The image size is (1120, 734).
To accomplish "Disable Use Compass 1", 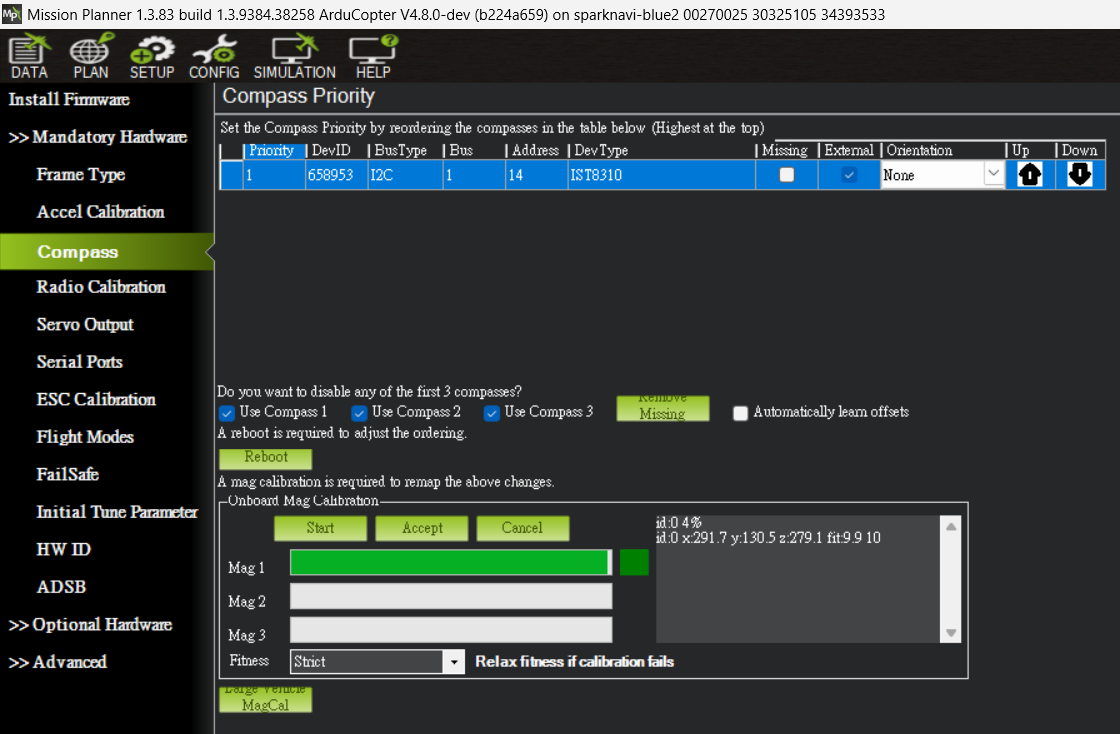I will point(227,413).
